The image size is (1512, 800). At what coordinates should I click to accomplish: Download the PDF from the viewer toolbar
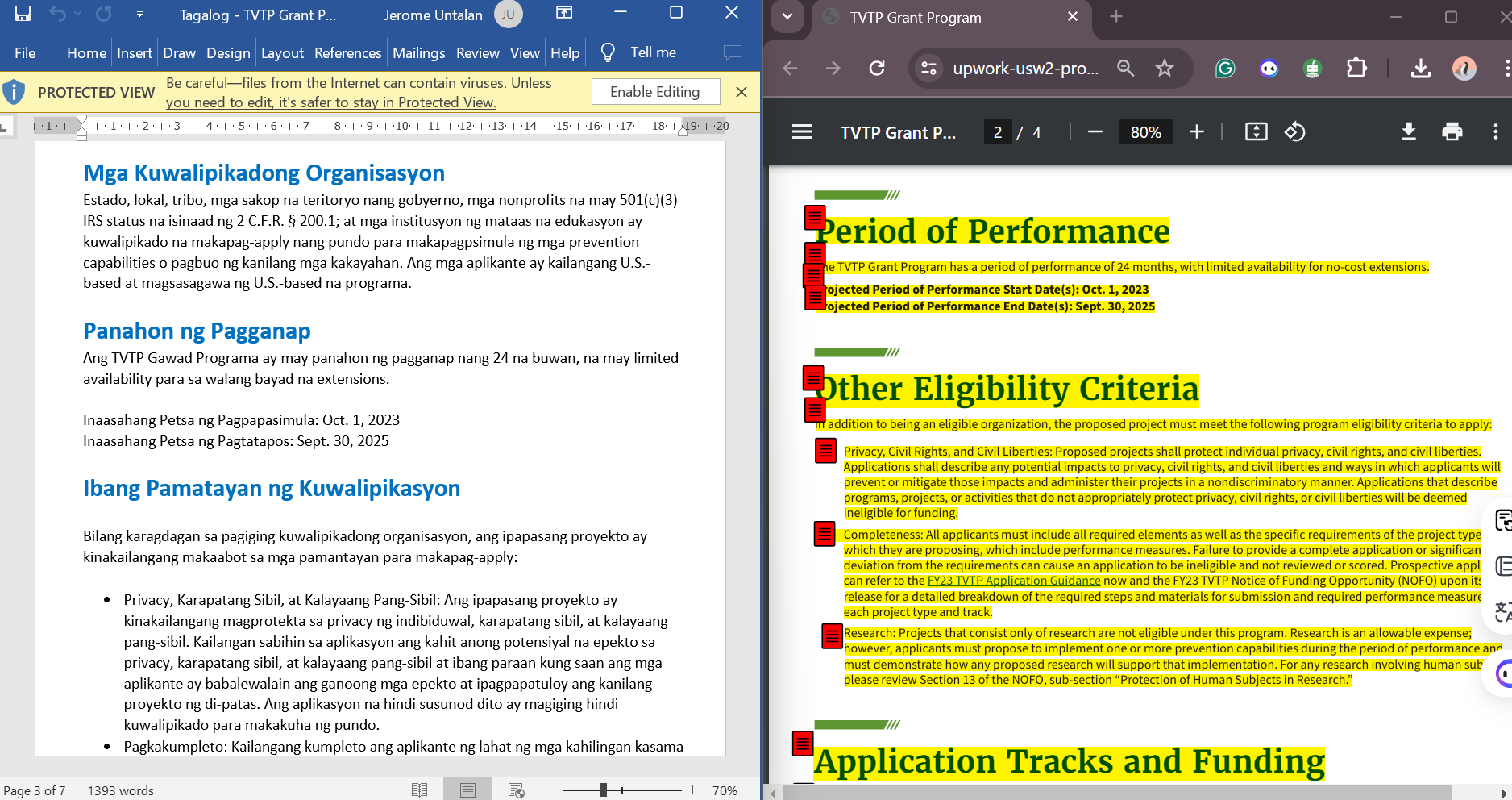coord(1409,131)
